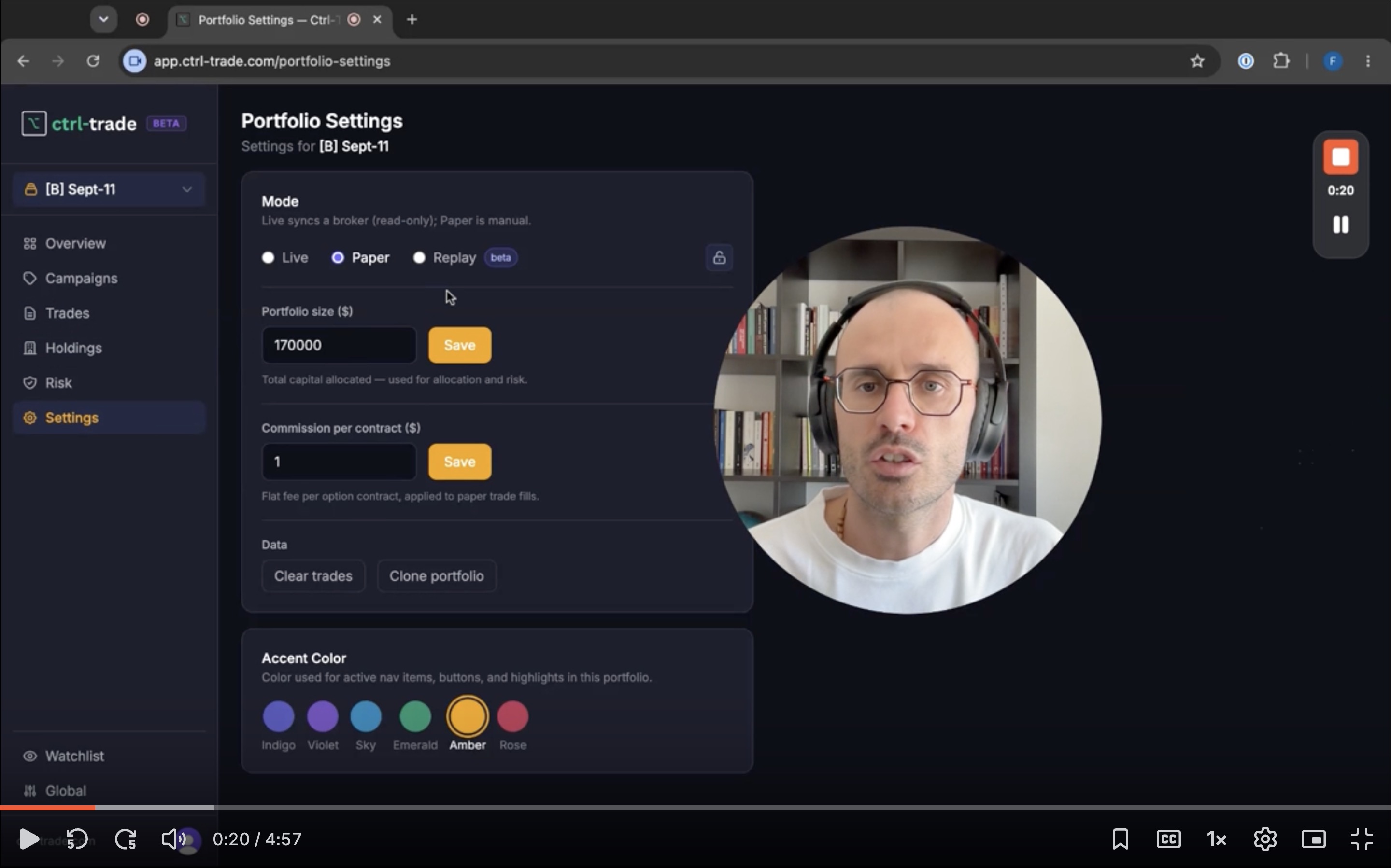Open the Chrome three-dot menu

pyautogui.click(x=1368, y=61)
